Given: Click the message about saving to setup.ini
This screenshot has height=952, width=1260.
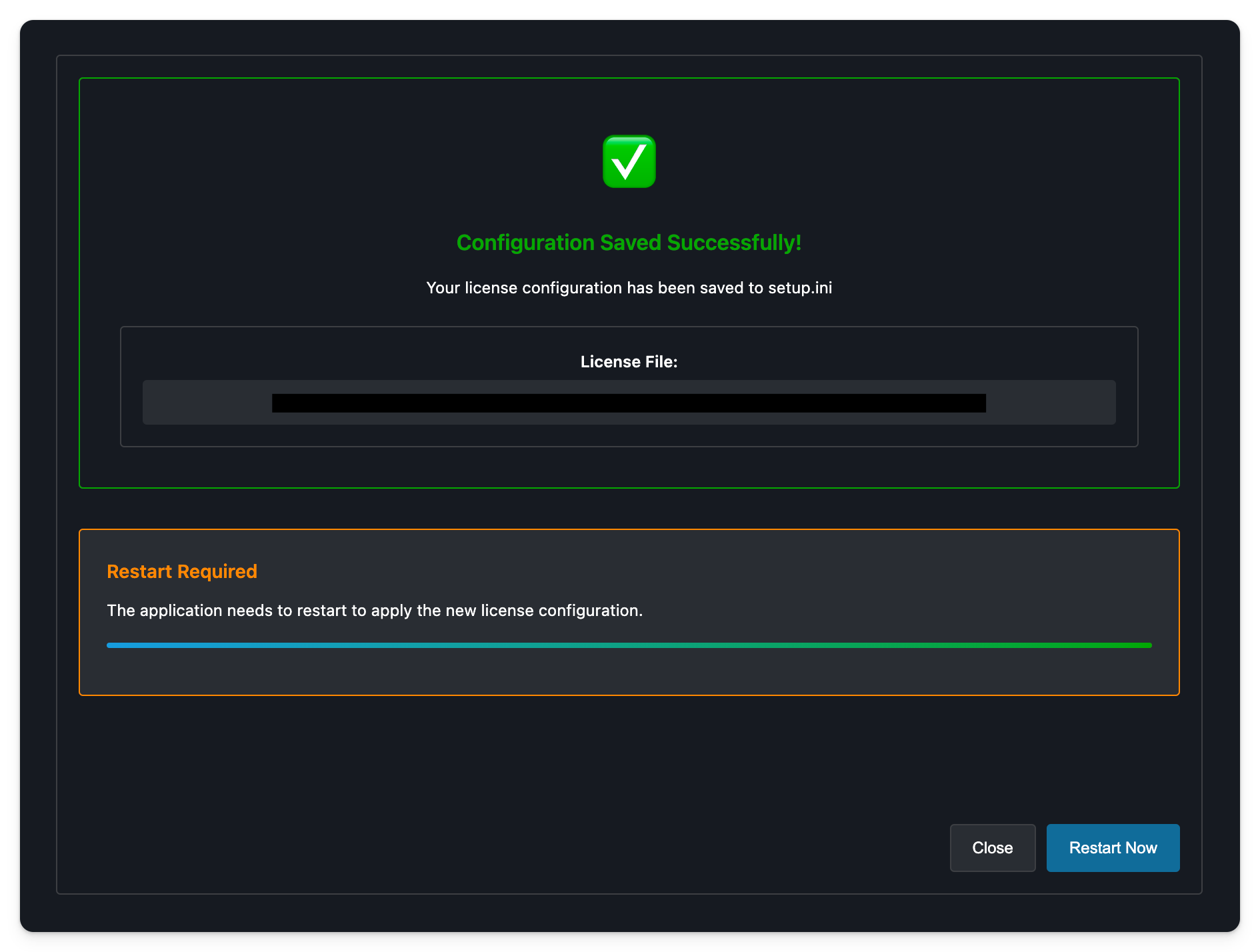Looking at the screenshot, I should (629, 288).
